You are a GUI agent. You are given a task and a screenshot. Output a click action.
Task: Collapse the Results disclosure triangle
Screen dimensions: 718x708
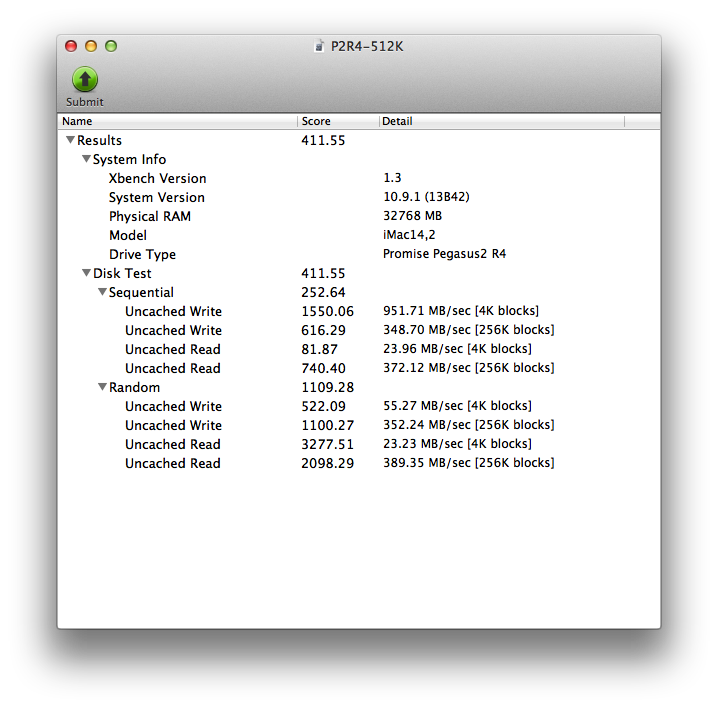click(70, 140)
